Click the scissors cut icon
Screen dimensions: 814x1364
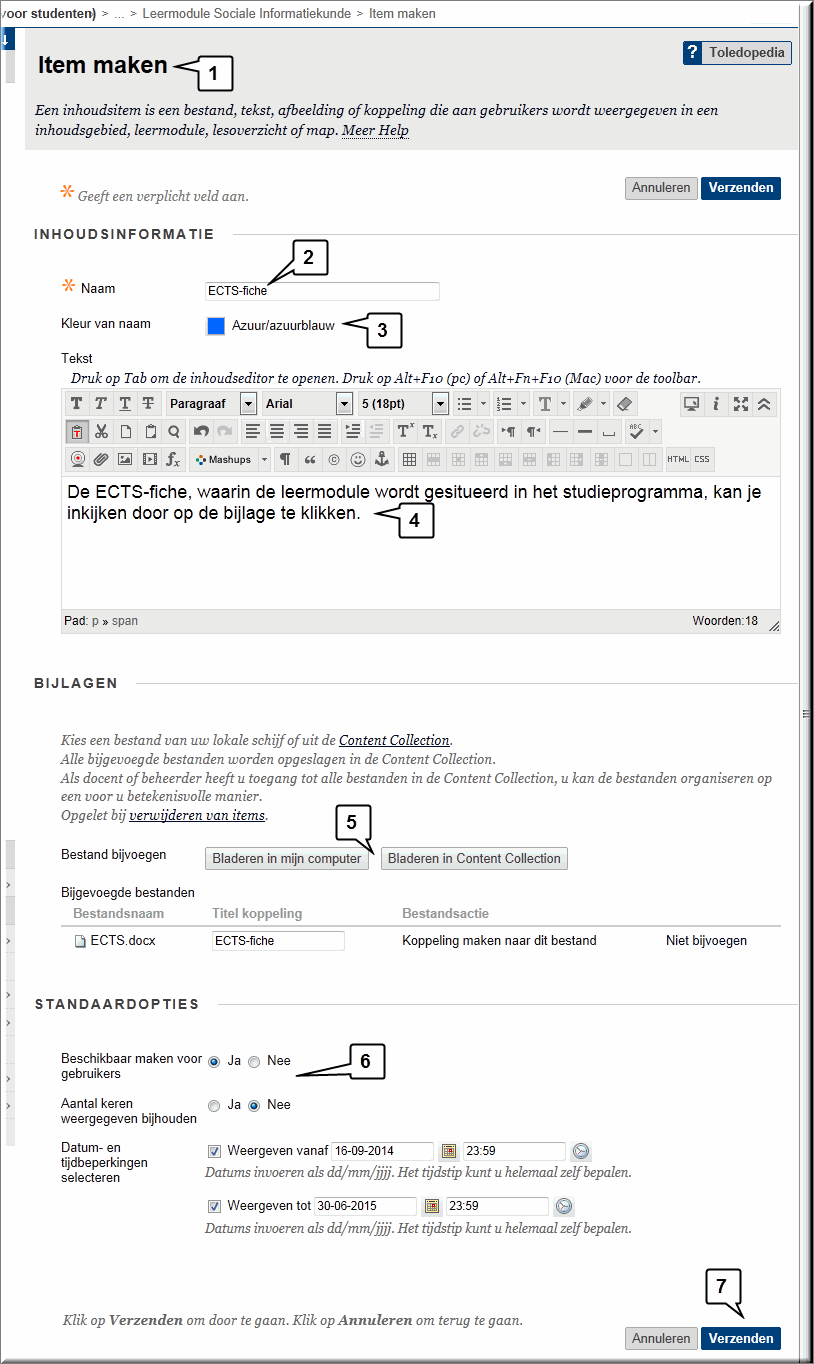101,432
